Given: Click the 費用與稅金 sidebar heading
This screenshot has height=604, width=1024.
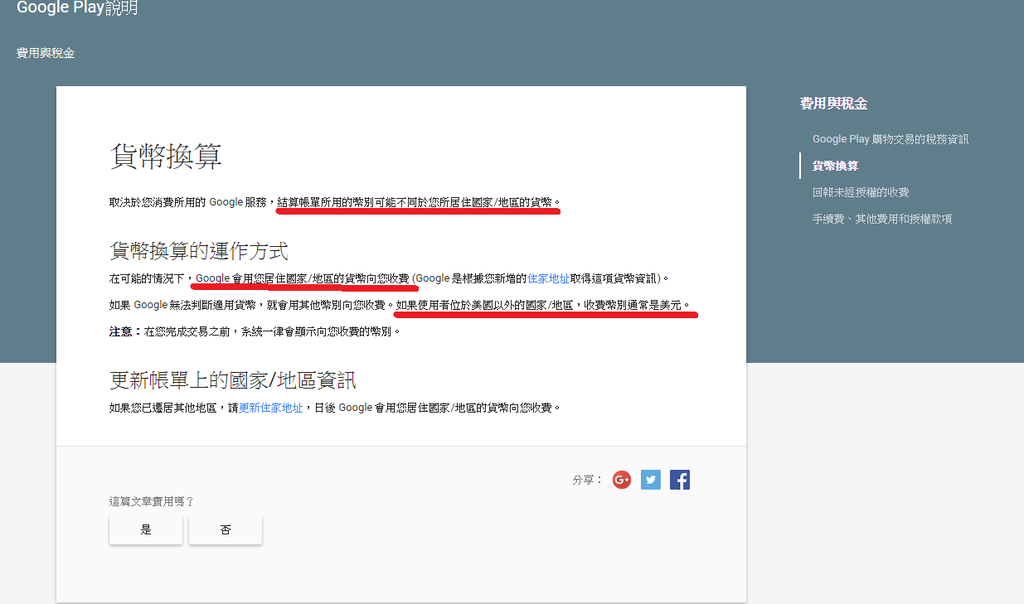Looking at the screenshot, I should coord(833,103).
